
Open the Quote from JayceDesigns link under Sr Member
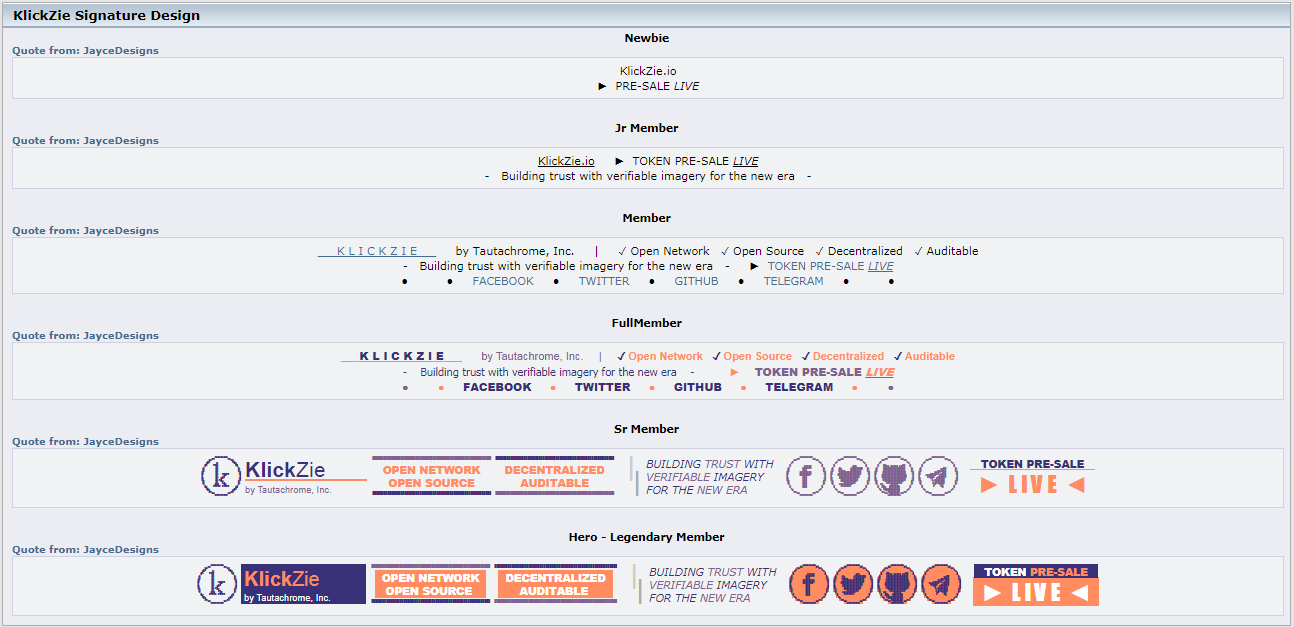(x=85, y=441)
